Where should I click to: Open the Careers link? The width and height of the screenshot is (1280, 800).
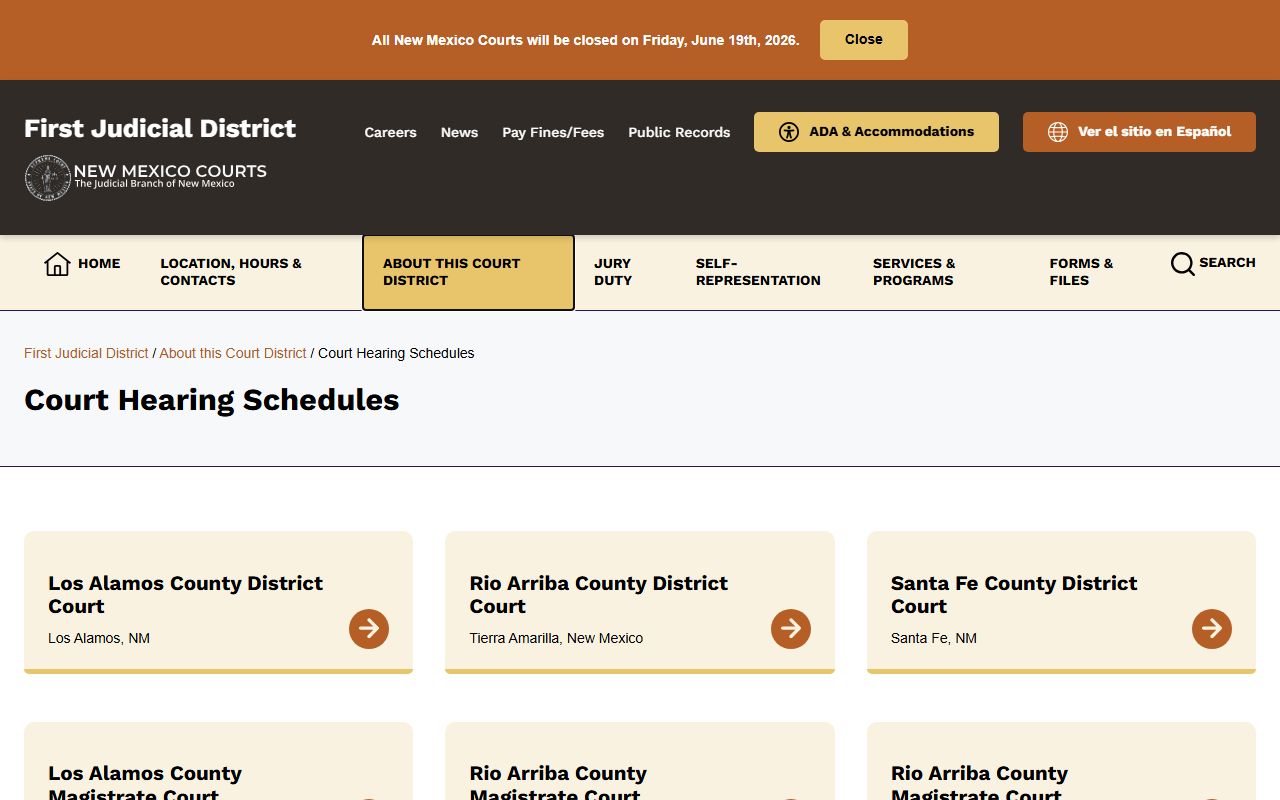click(390, 132)
